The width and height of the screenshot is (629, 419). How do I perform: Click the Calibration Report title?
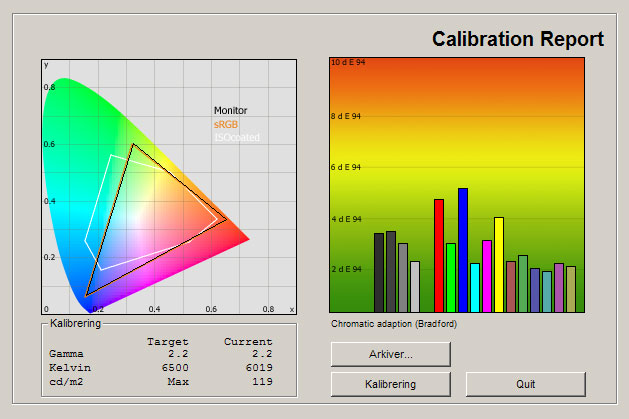pyautogui.click(x=518, y=39)
